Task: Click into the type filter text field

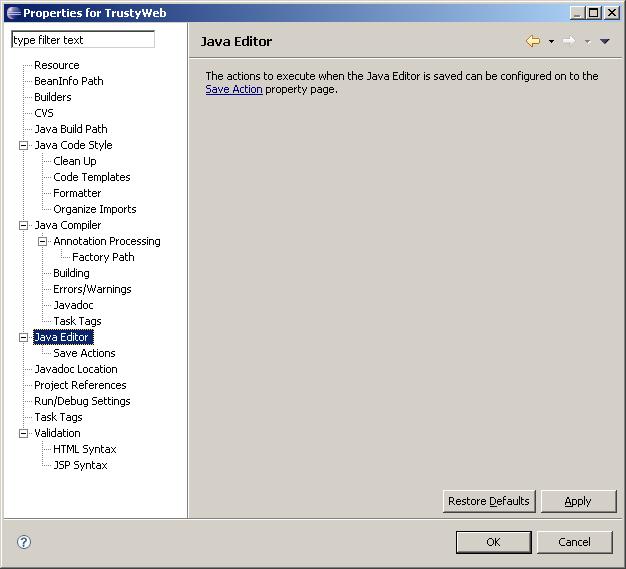Action: pos(83,40)
